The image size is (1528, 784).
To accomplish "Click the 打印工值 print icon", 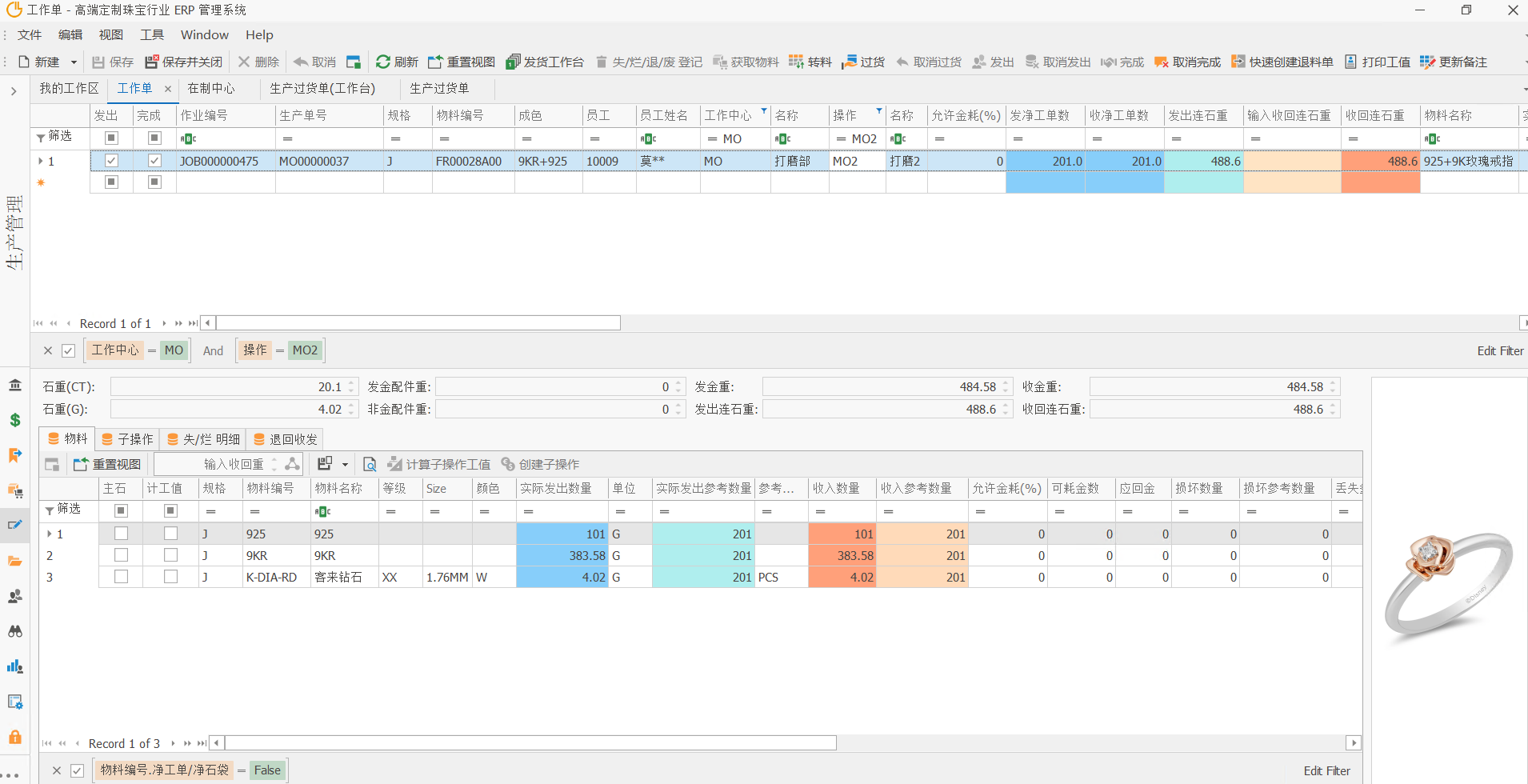I will tap(1350, 62).
